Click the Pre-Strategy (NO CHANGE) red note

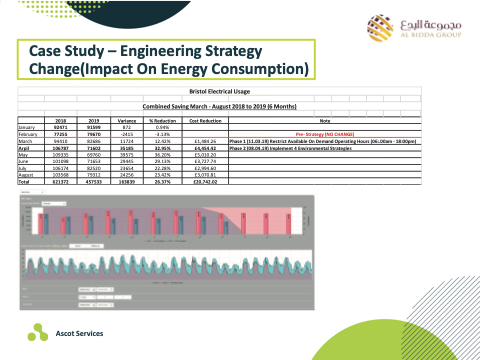click(x=325, y=134)
